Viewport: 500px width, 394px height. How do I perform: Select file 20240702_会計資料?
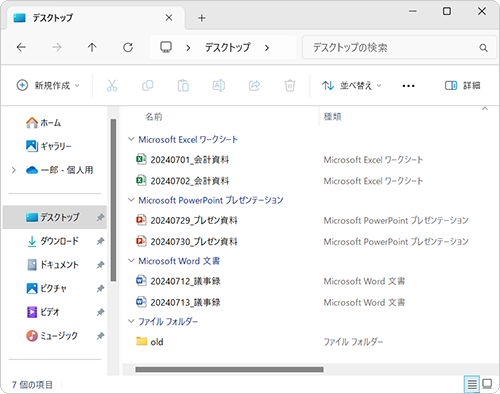pyautogui.click(x=183, y=181)
